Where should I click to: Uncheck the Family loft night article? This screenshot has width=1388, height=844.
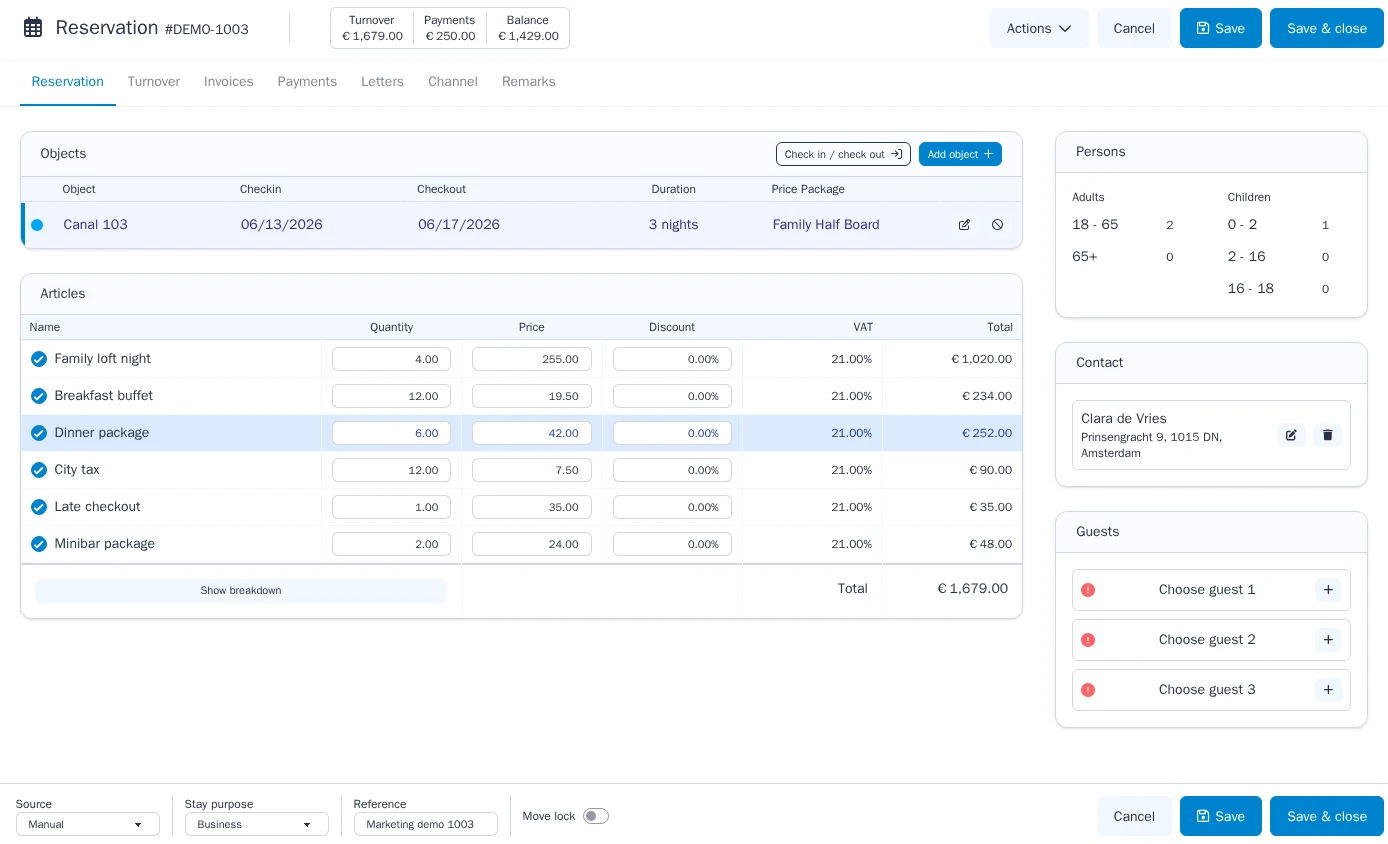(39, 359)
